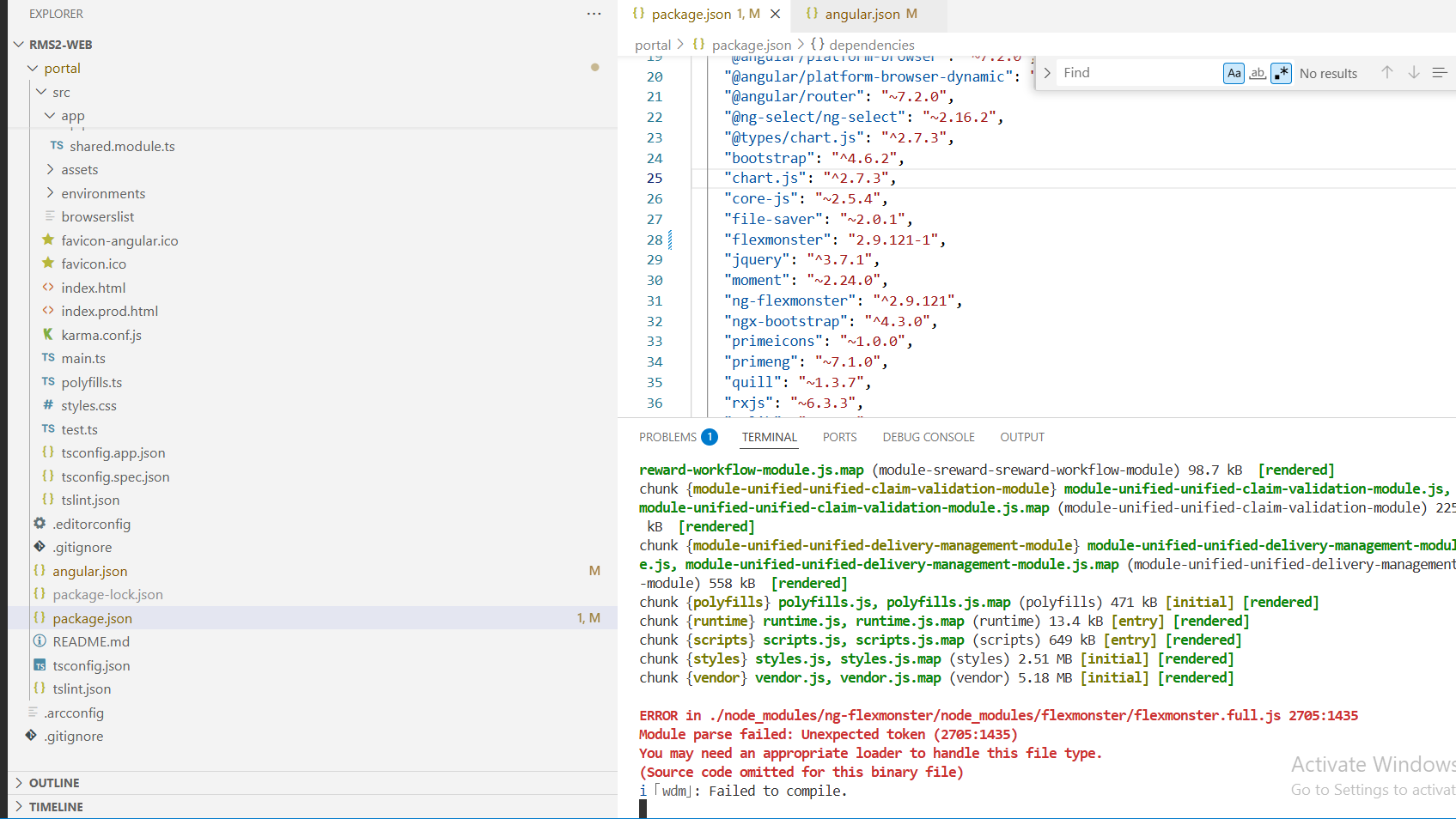Expand the Replace toggle chevron

point(1047,73)
